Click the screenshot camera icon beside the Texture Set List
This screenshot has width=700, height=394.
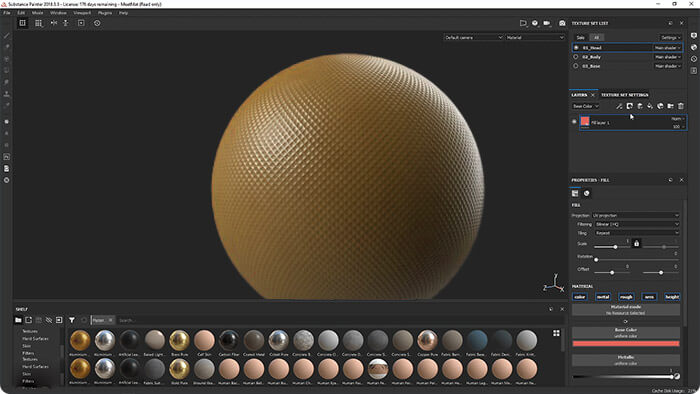tap(562, 23)
